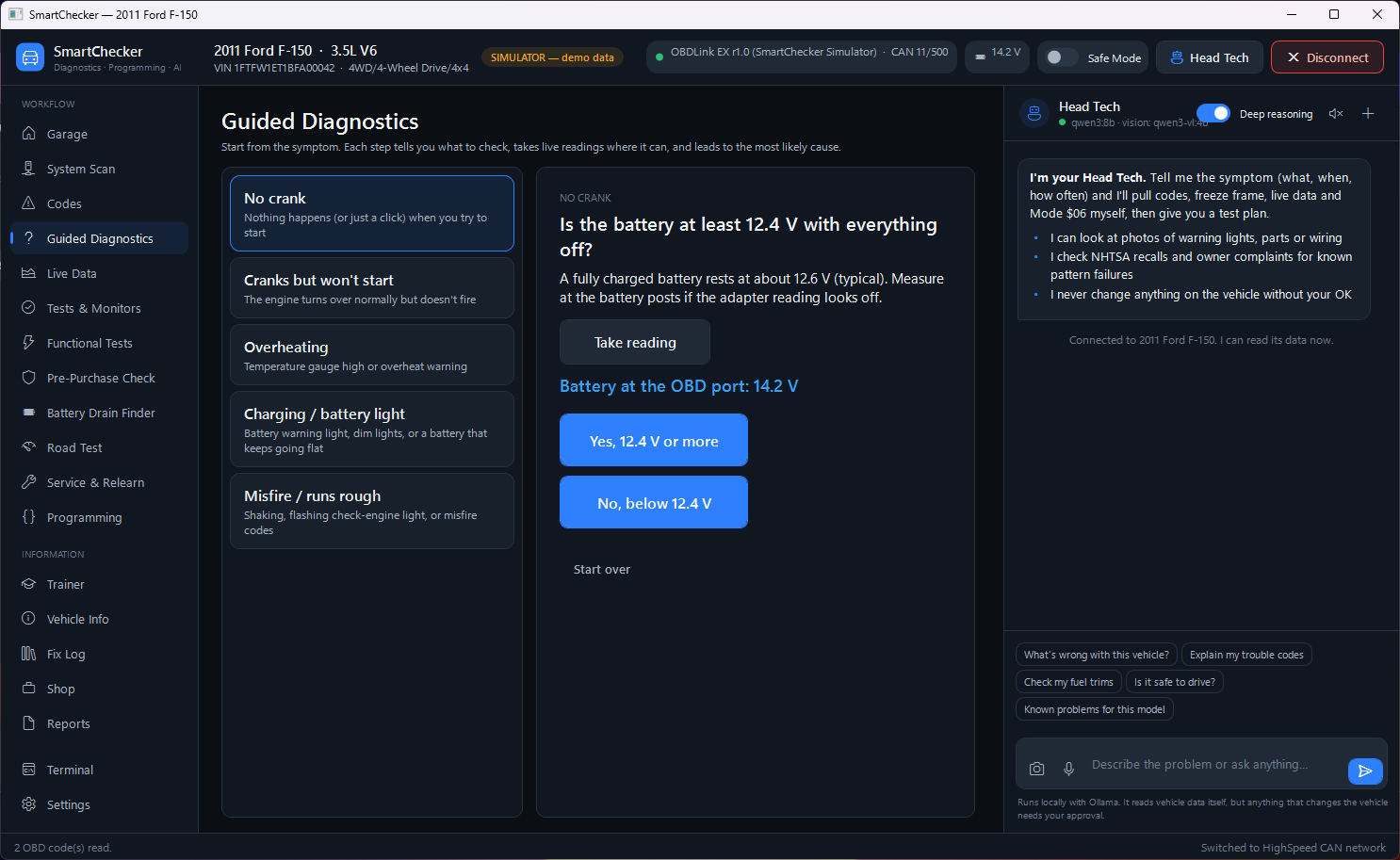Click 'Known problems for this model' chip
Screen dimensions: 1400x860
pos(1095,709)
